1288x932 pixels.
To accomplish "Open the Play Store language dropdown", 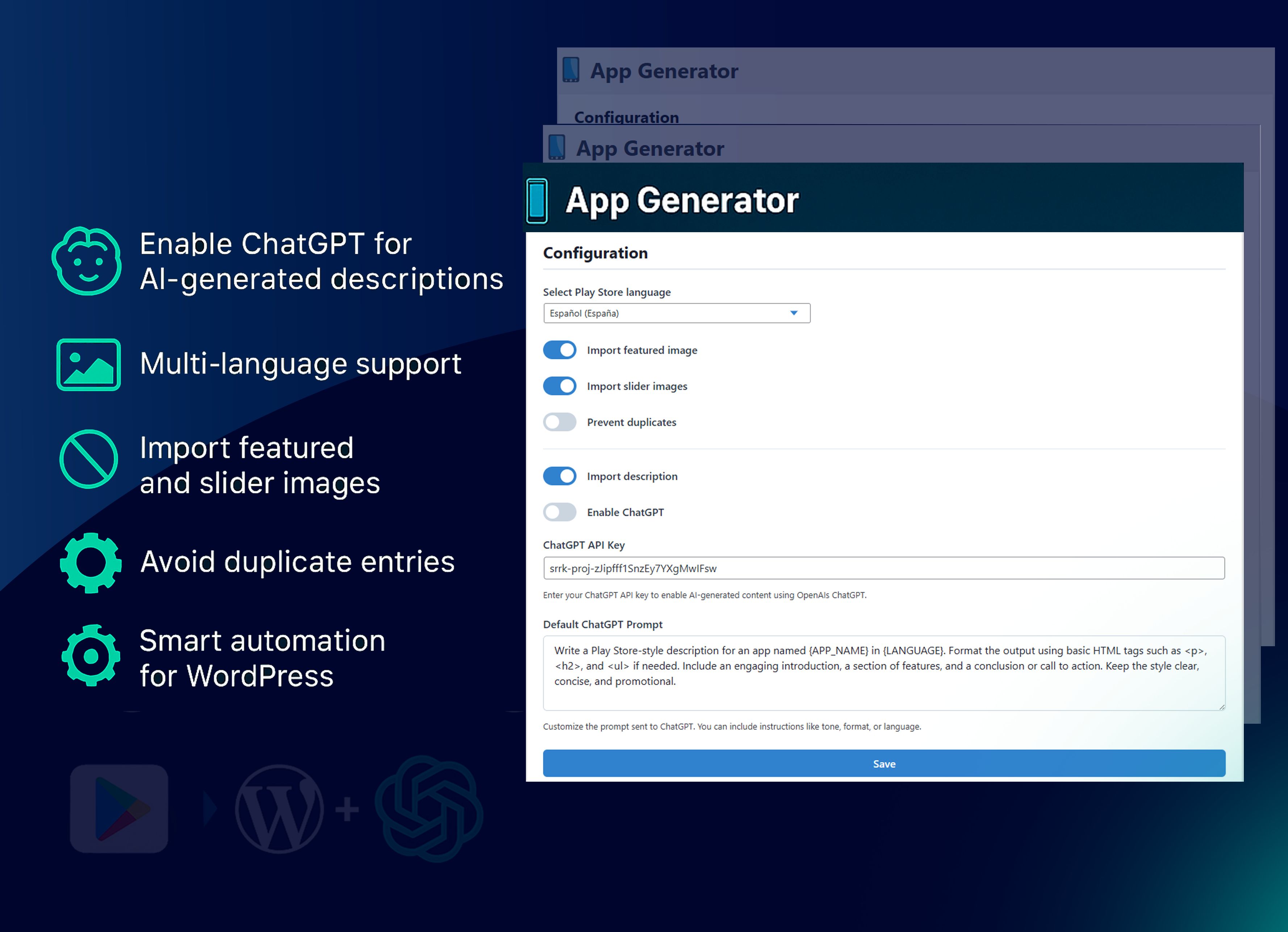I will pos(676,314).
